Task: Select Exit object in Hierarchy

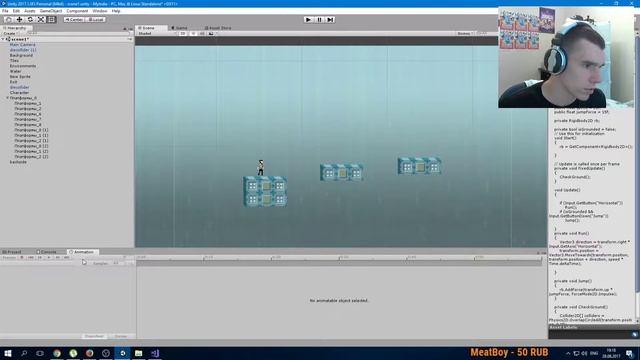Action: click(13, 82)
